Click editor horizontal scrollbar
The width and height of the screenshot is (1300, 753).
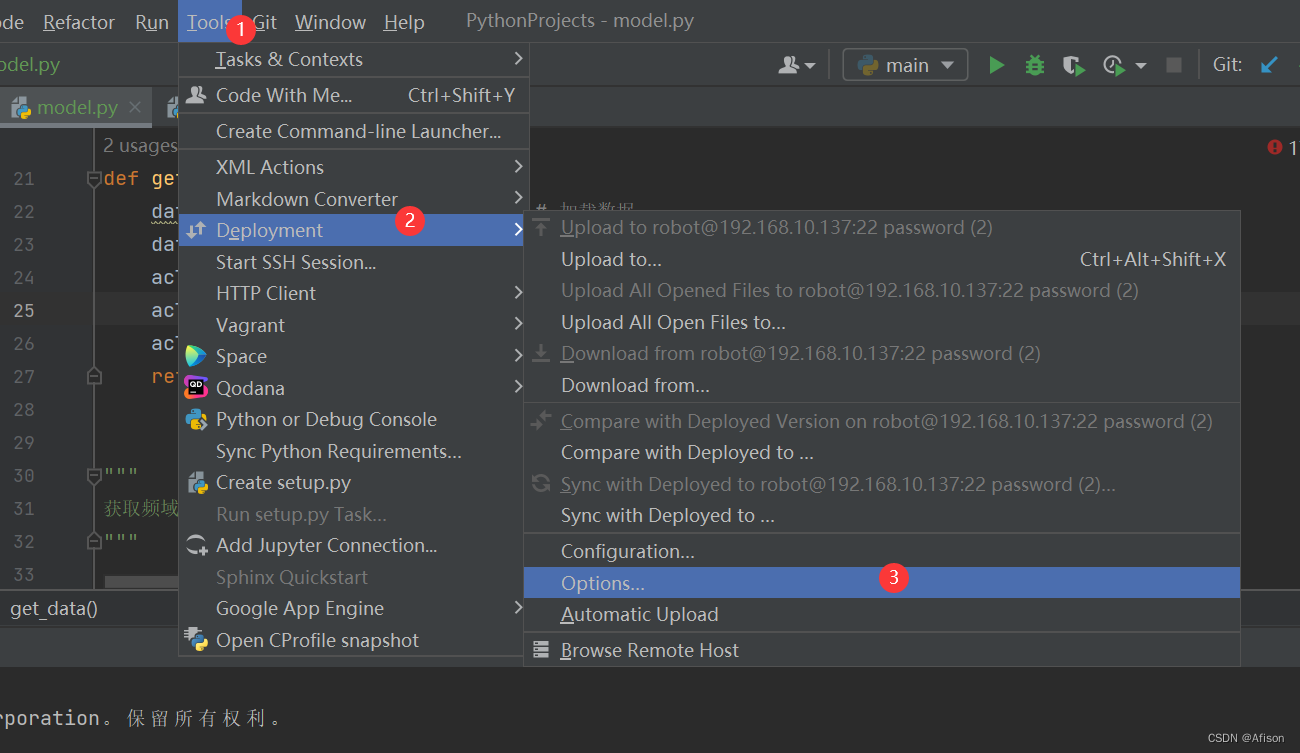(x=142, y=582)
